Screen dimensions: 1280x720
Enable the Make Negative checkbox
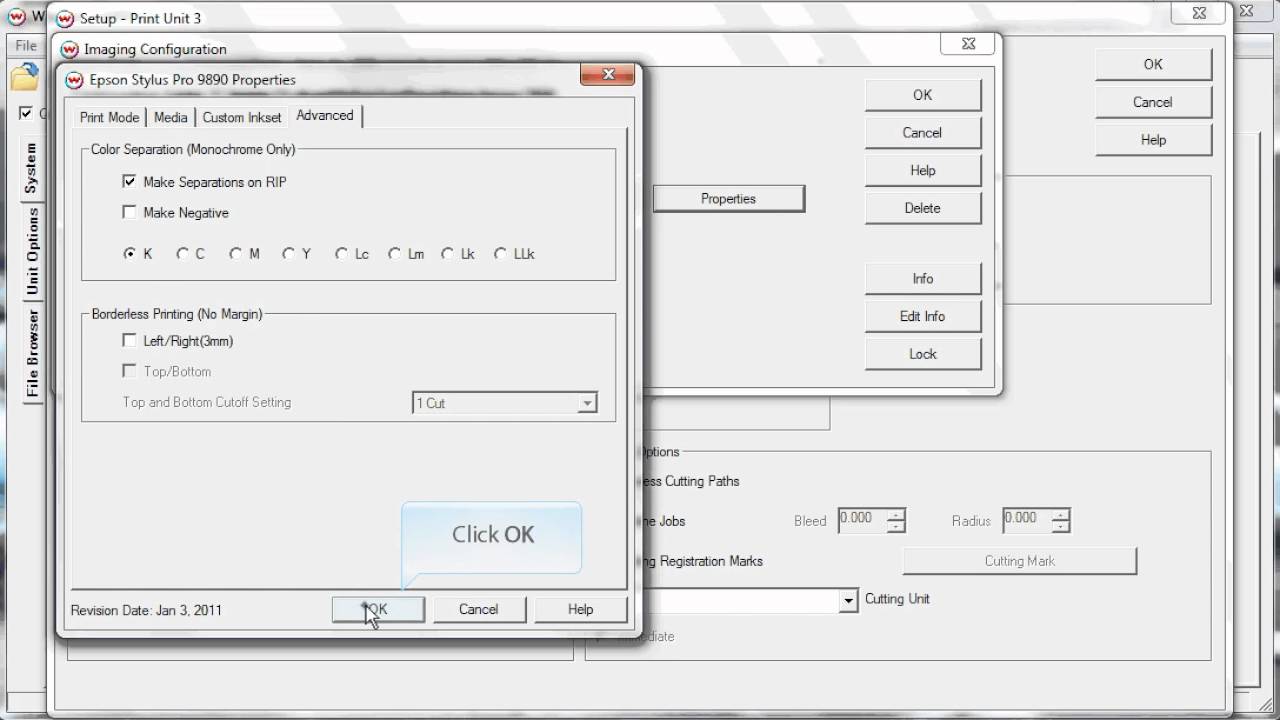[129, 212]
